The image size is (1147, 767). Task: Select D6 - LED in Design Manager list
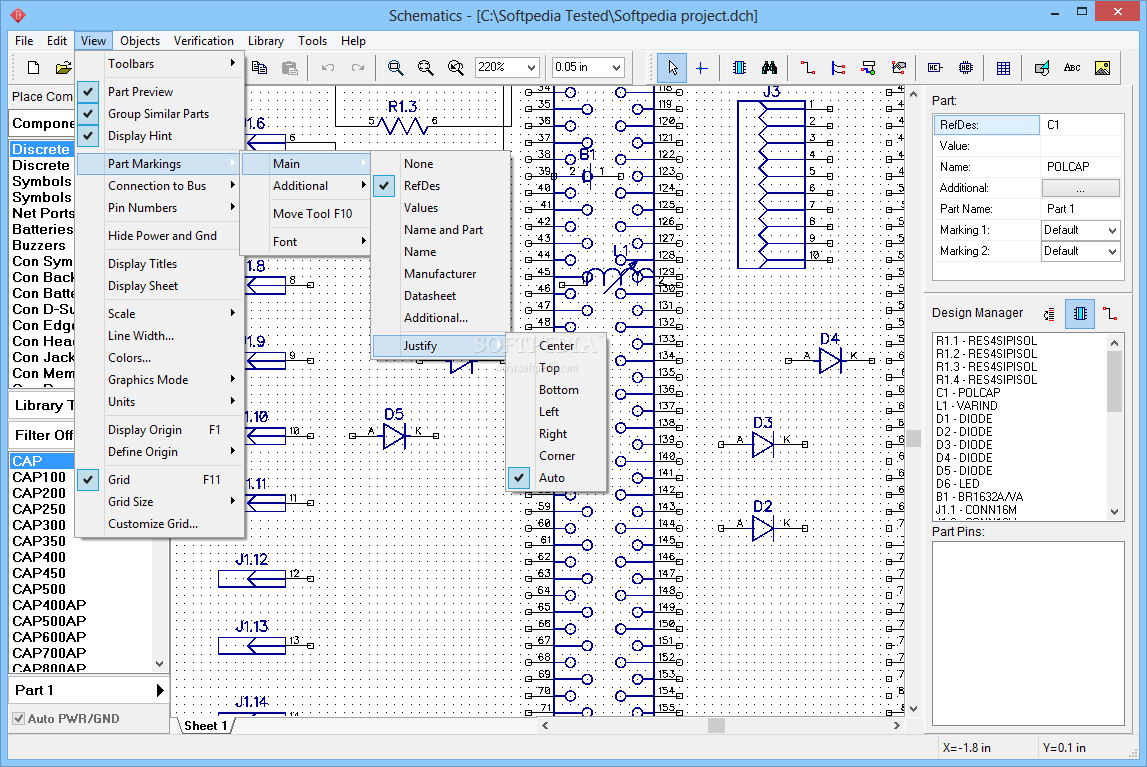tap(957, 484)
